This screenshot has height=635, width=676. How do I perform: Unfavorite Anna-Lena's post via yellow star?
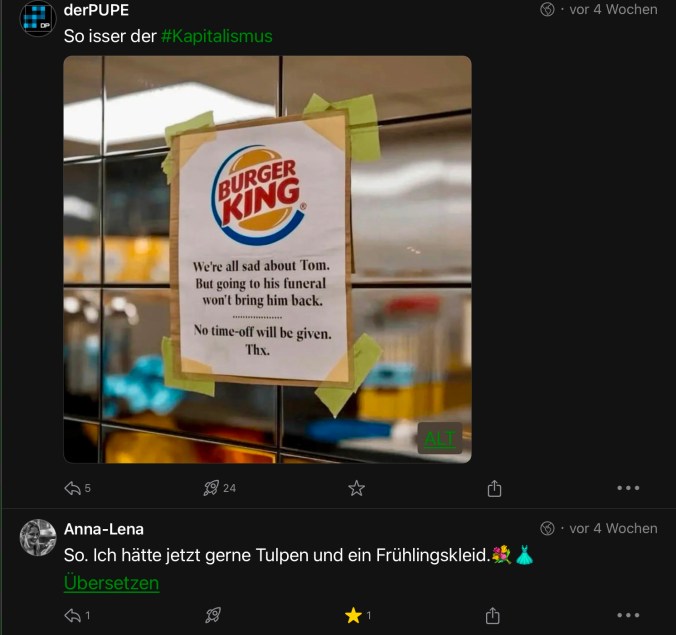tap(352, 615)
